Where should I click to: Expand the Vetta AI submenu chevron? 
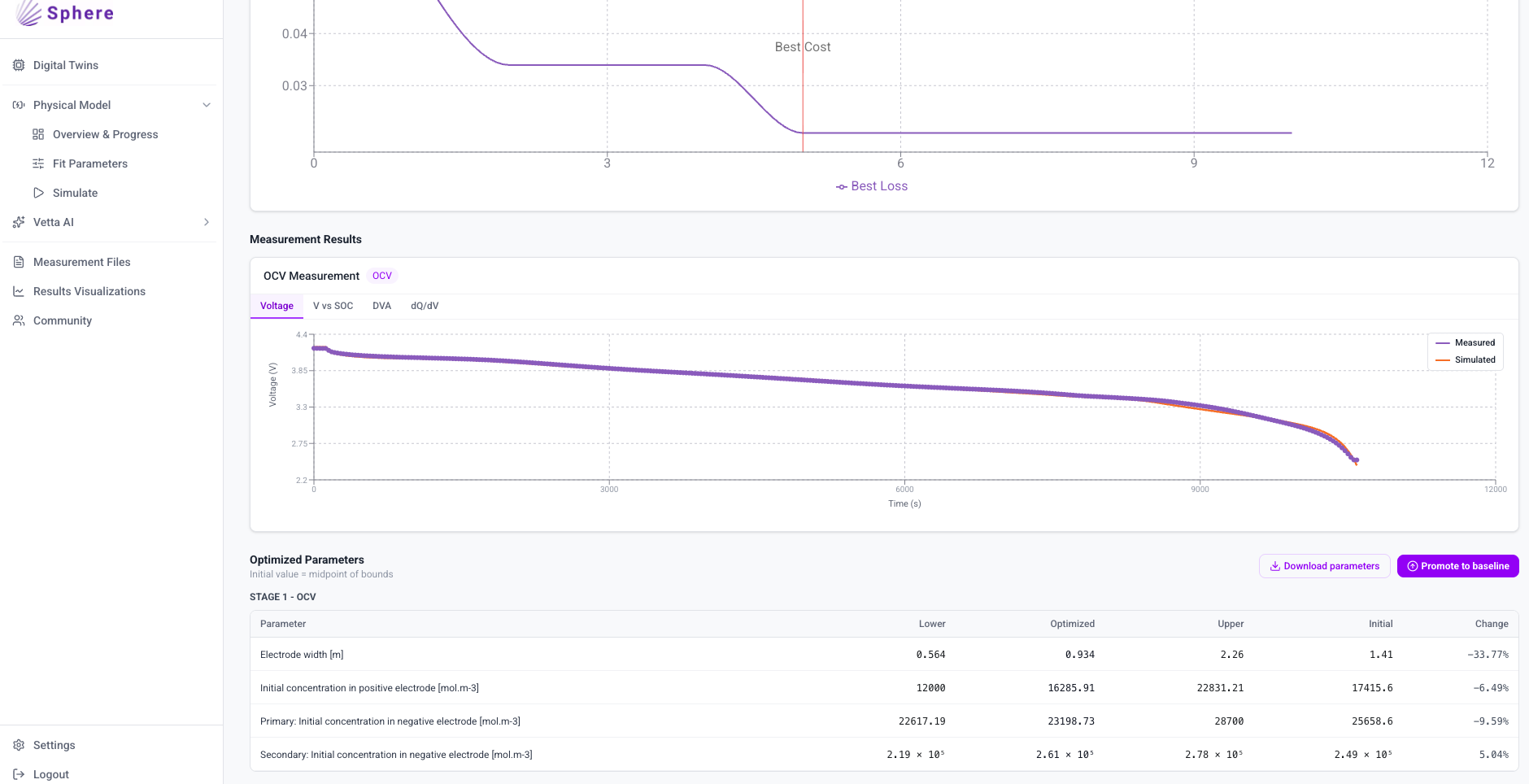207,222
